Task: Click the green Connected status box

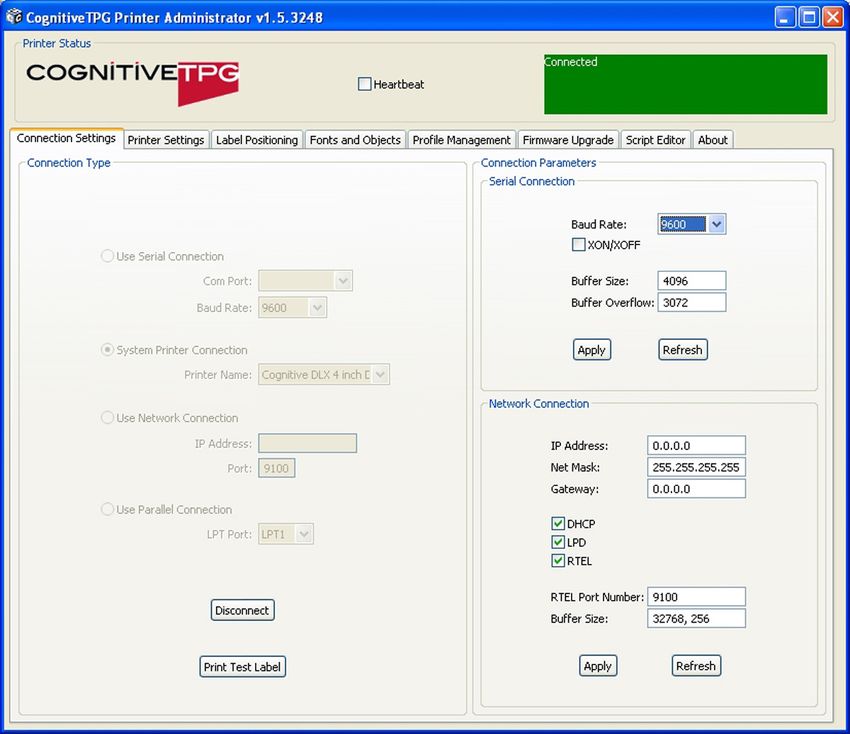Action: coord(686,84)
